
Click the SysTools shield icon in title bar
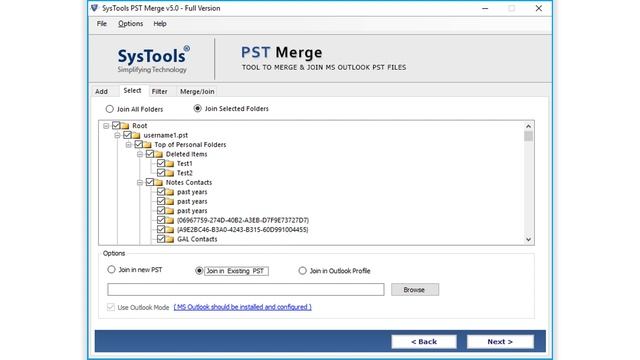(95, 8)
